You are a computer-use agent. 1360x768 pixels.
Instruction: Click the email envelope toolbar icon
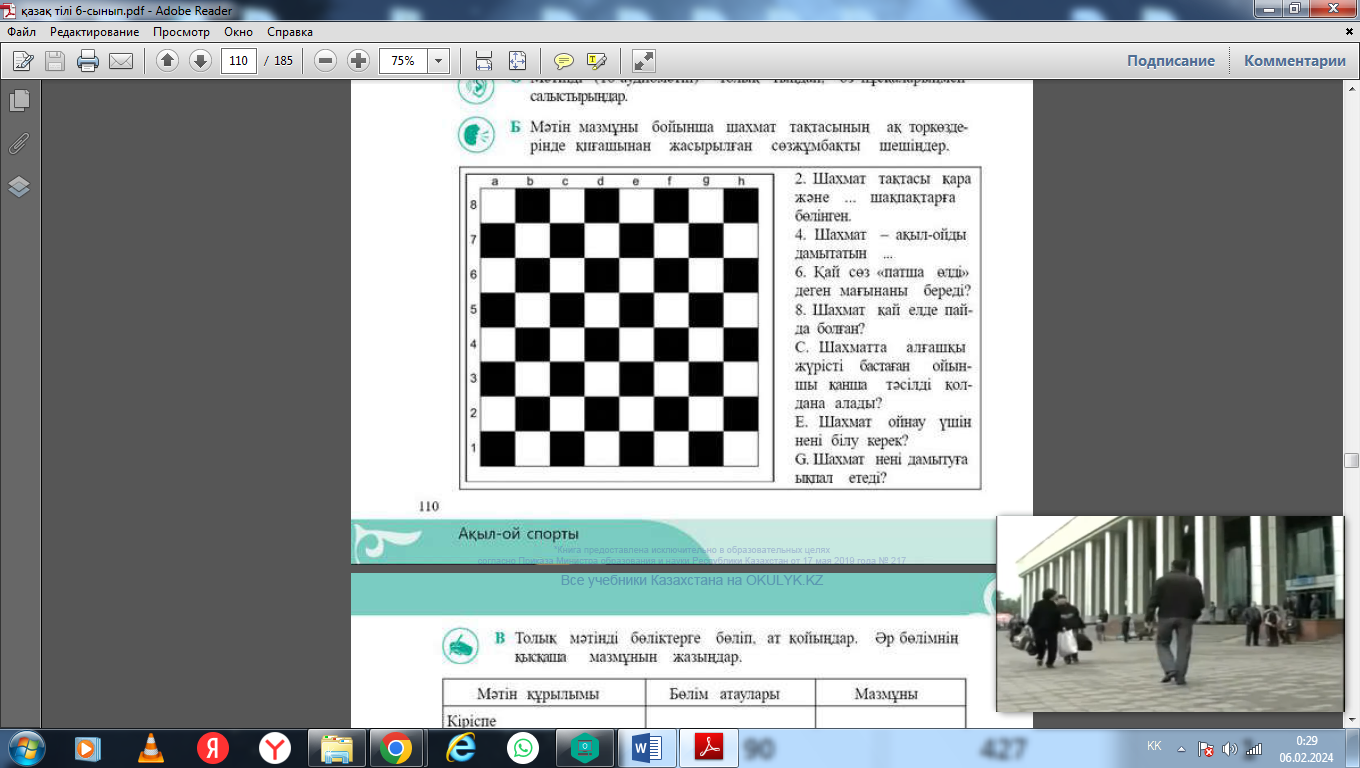[121, 61]
